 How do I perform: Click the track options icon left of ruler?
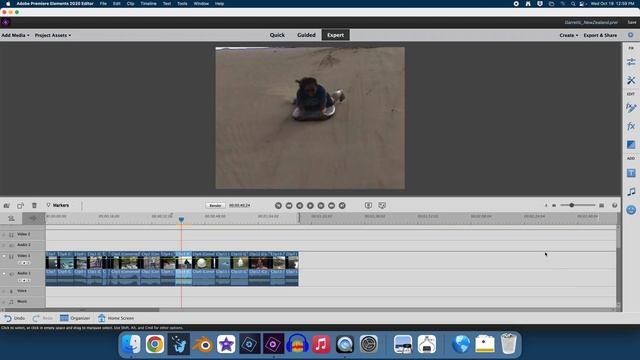[x=11, y=219]
